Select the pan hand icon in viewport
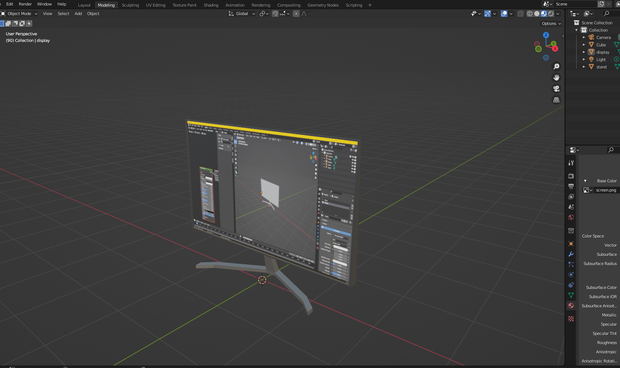This screenshot has height=368, width=620. coord(556,77)
